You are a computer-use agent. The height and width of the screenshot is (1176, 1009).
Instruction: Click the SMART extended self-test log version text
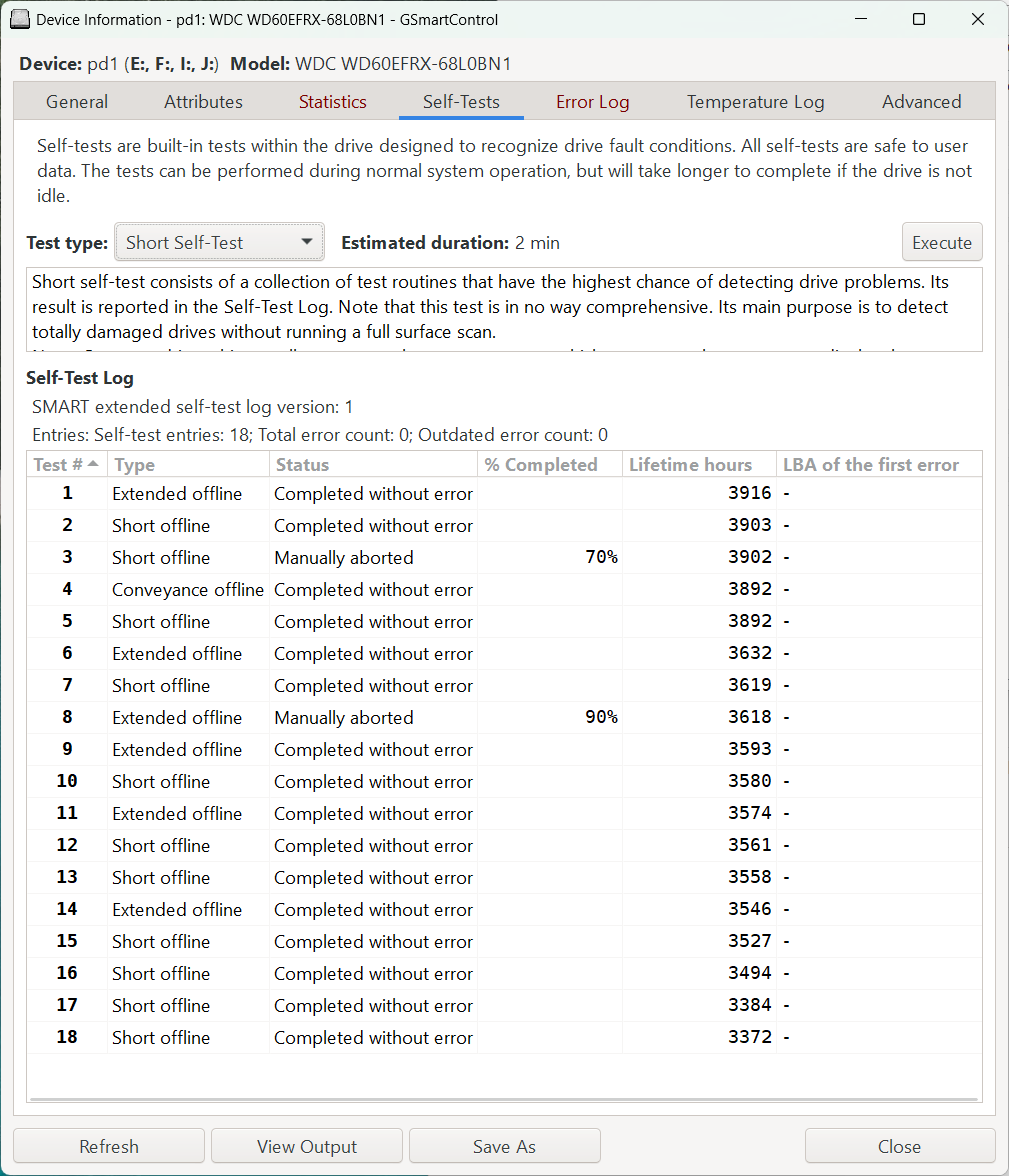click(192, 407)
